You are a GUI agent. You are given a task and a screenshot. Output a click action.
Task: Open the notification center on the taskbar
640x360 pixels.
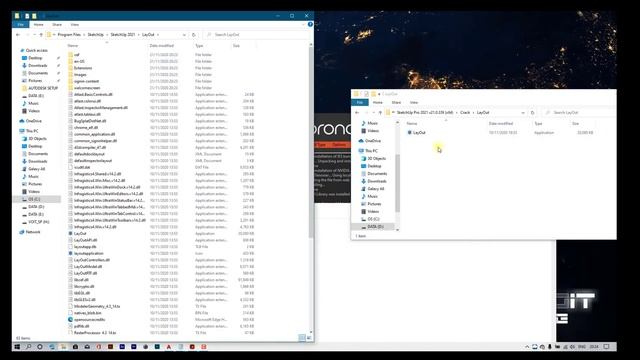click(607, 347)
